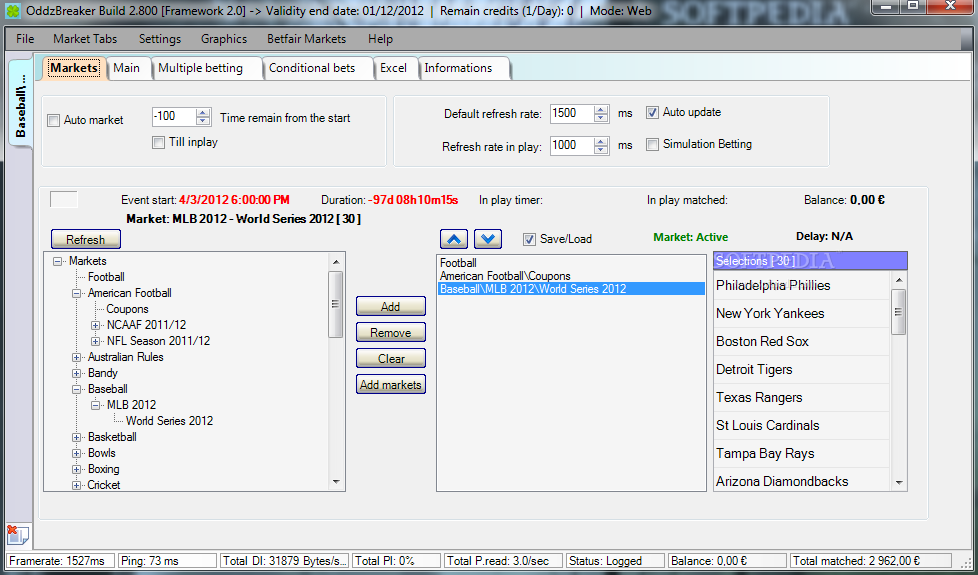Move selected market up with blue arrow
This screenshot has height=575, width=978.
[453, 238]
